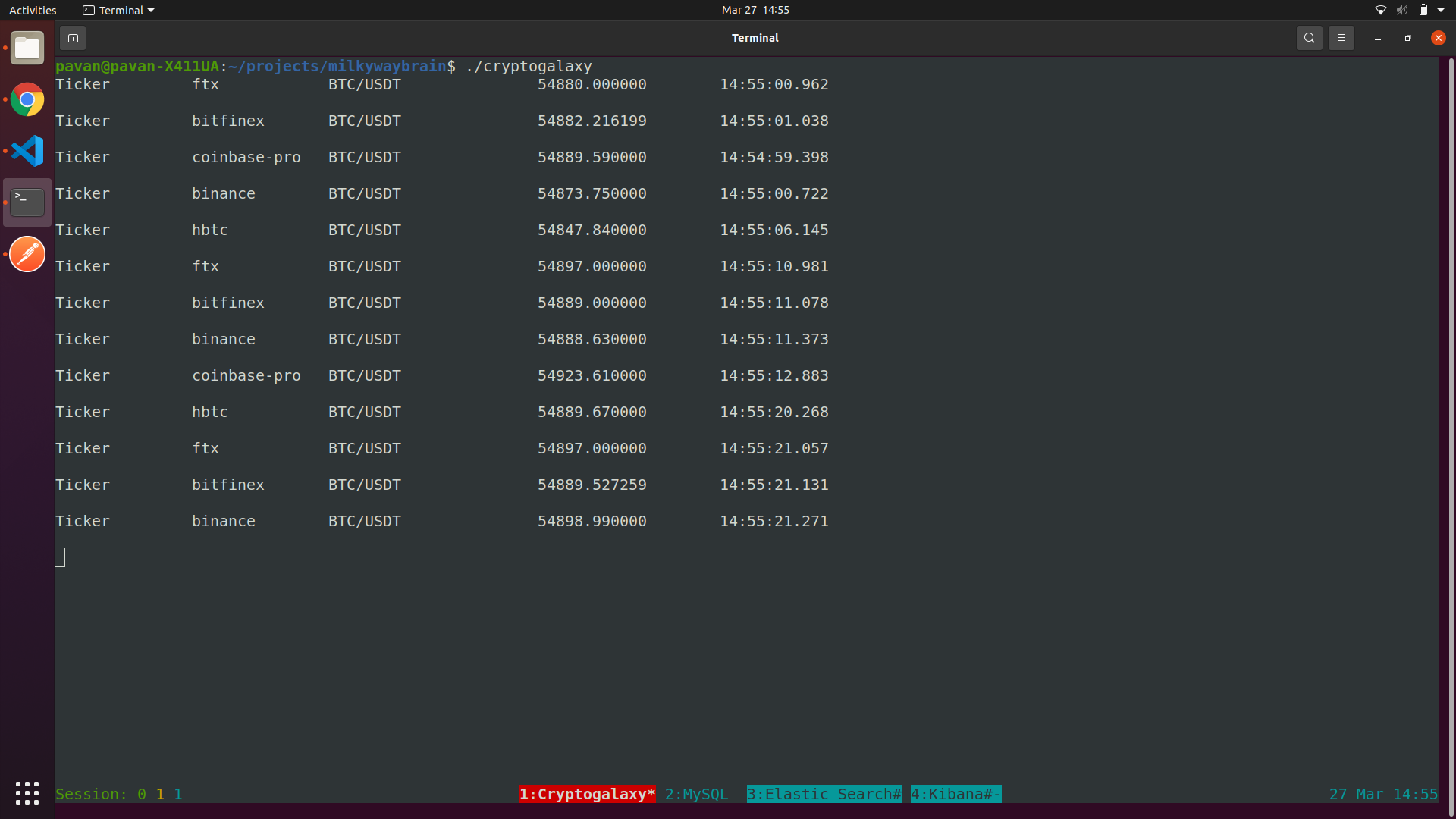Screen dimensions: 1456x819
Task: Show the applications grid
Action: [27, 793]
